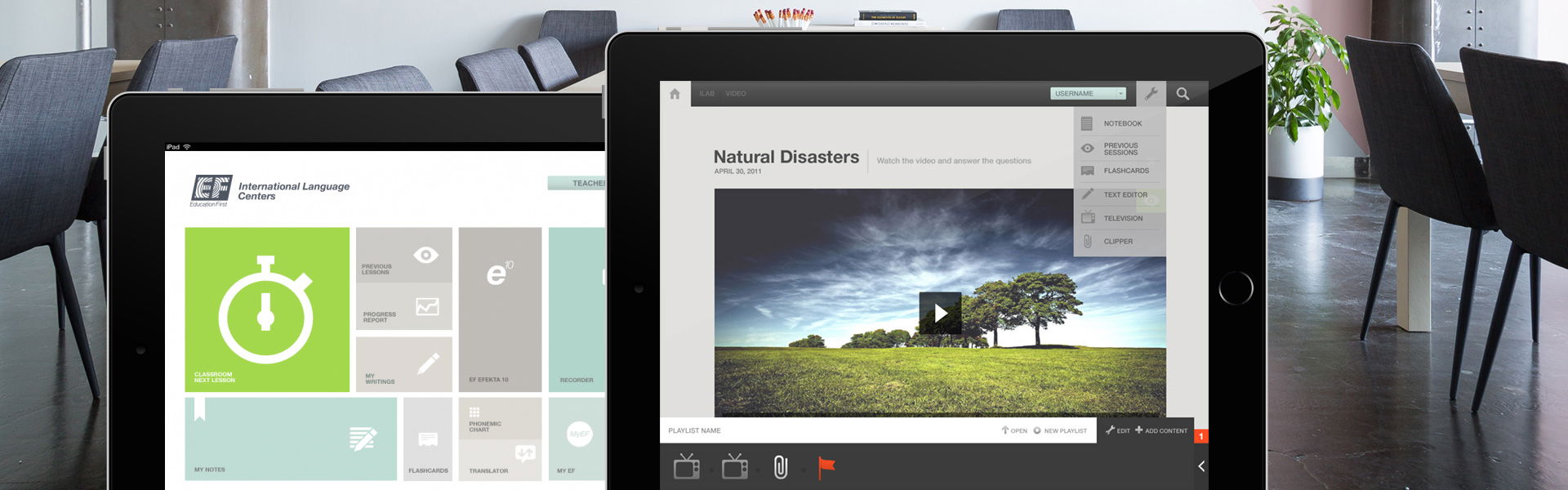Viewport: 1568px width, 490px height.
Task: Select Television in the tools menu
Action: pos(1122,218)
